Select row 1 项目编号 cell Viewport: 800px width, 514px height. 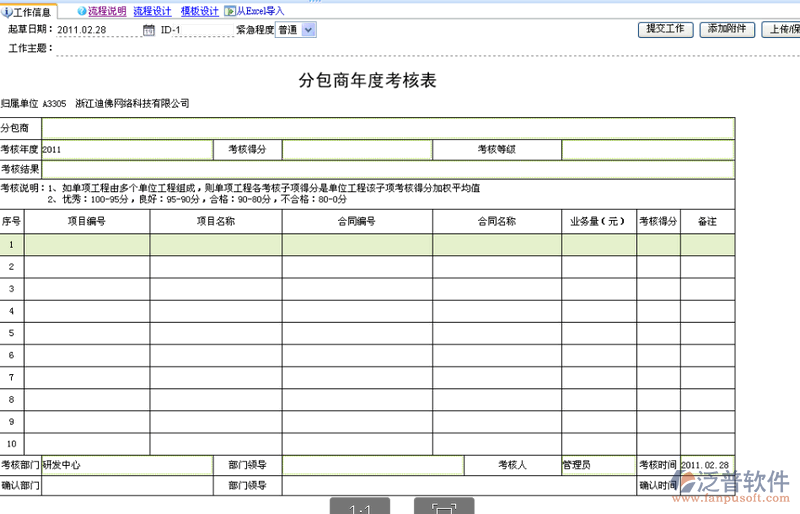pos(87,244)
